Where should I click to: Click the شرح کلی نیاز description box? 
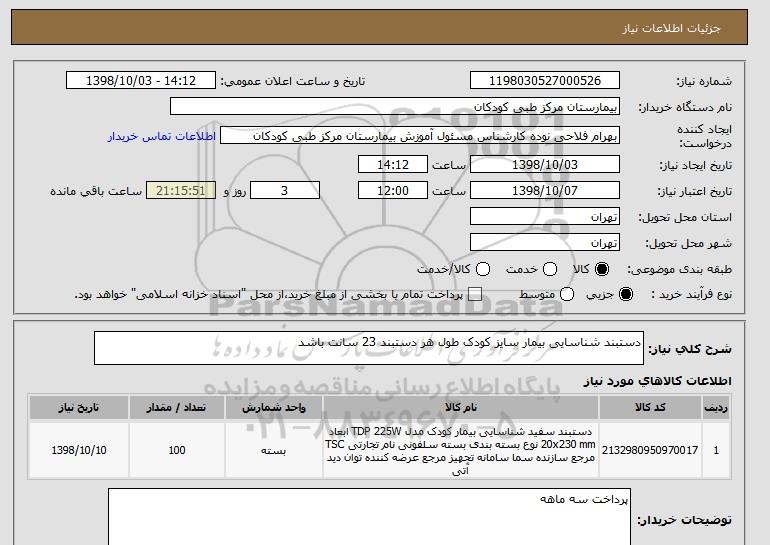(369, 348)
